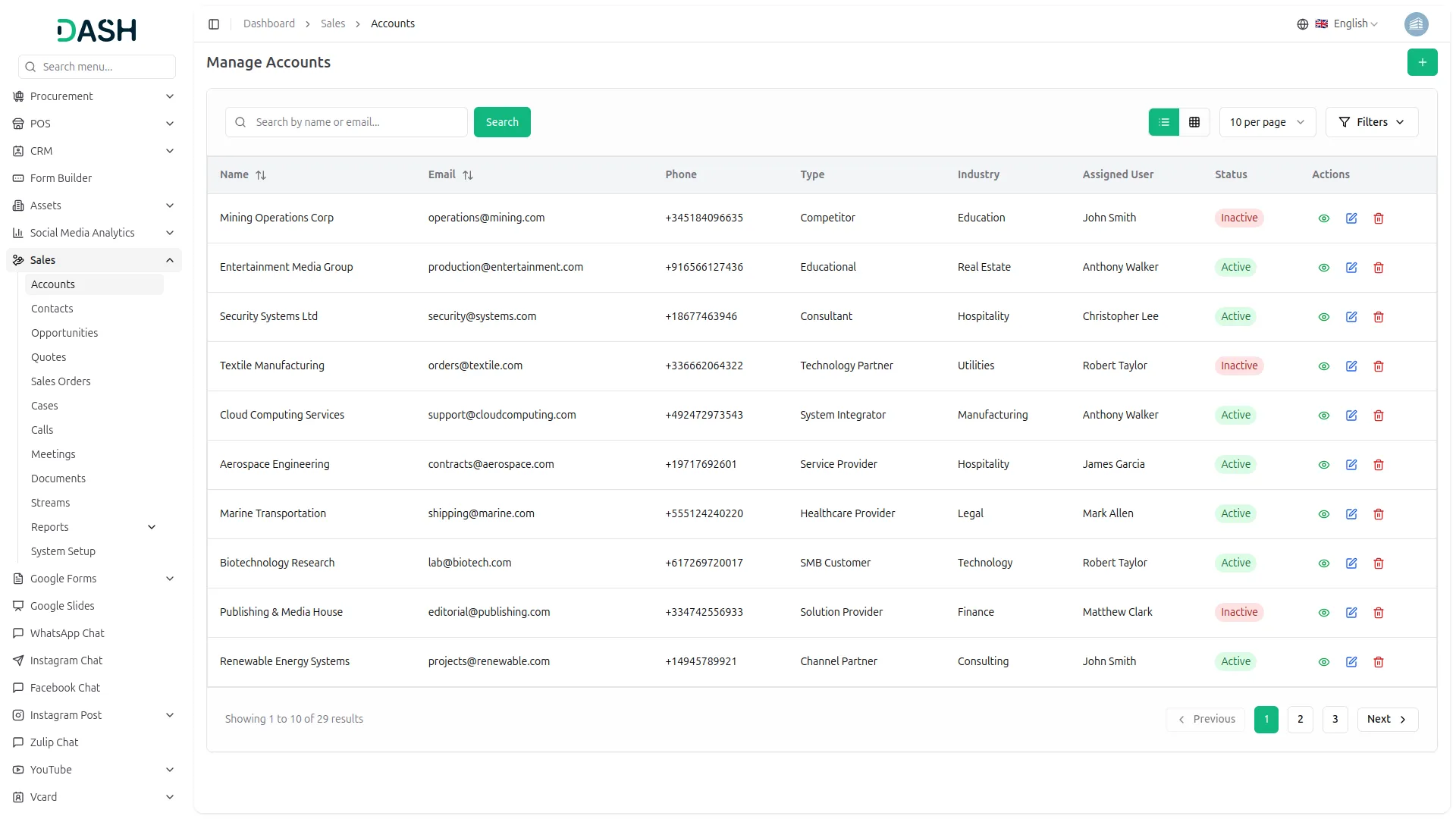Screen dimensions: 1456x819
Task: Click the green Search button
Action: [x=502, y=122]
